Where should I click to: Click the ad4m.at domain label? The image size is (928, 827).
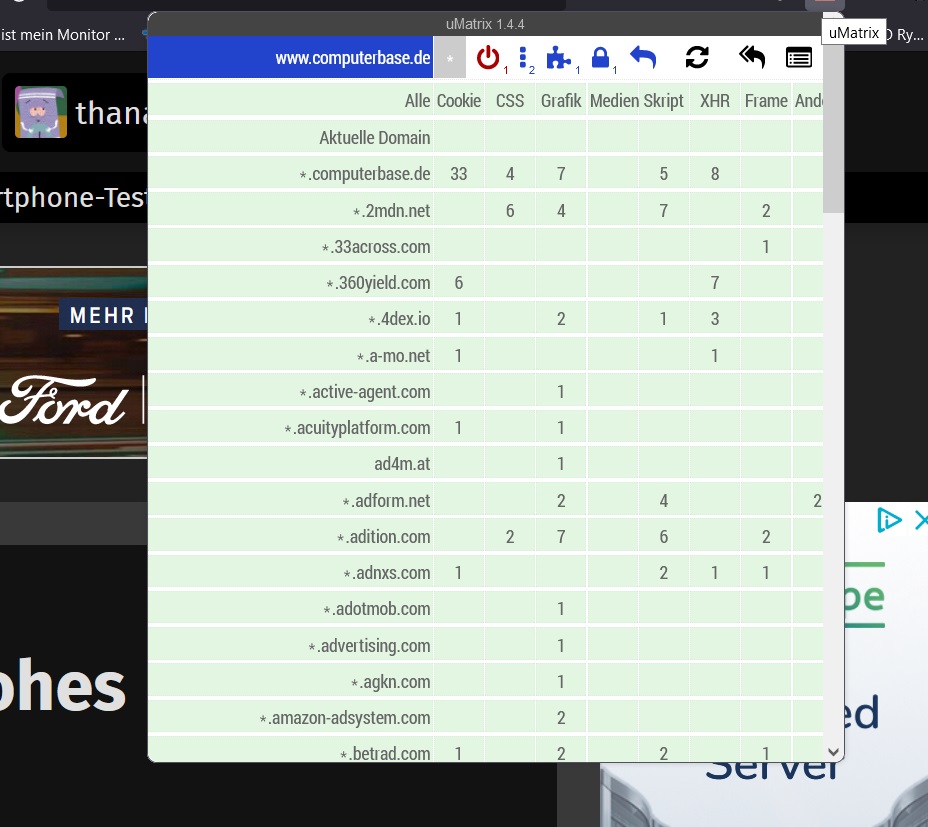point(402,464)
